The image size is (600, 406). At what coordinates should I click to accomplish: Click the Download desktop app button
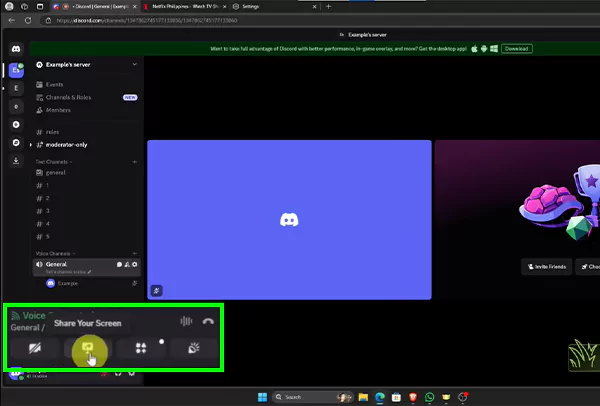[x=516, y=48]
